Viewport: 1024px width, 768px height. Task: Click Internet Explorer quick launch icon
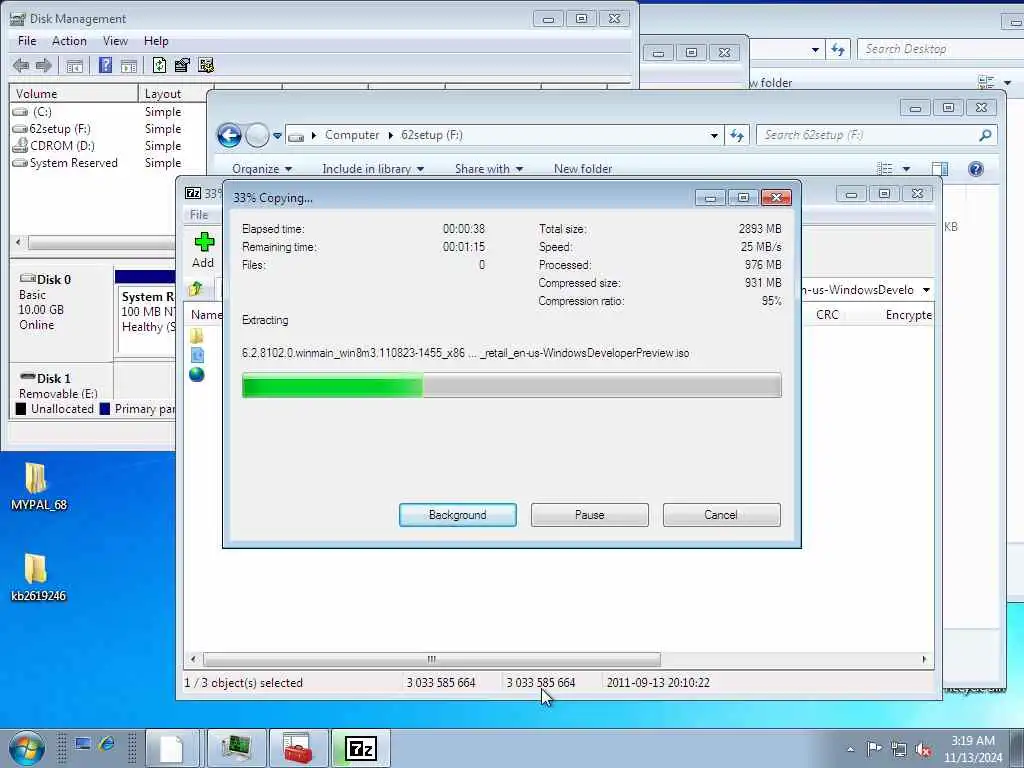tap(106, 743)
